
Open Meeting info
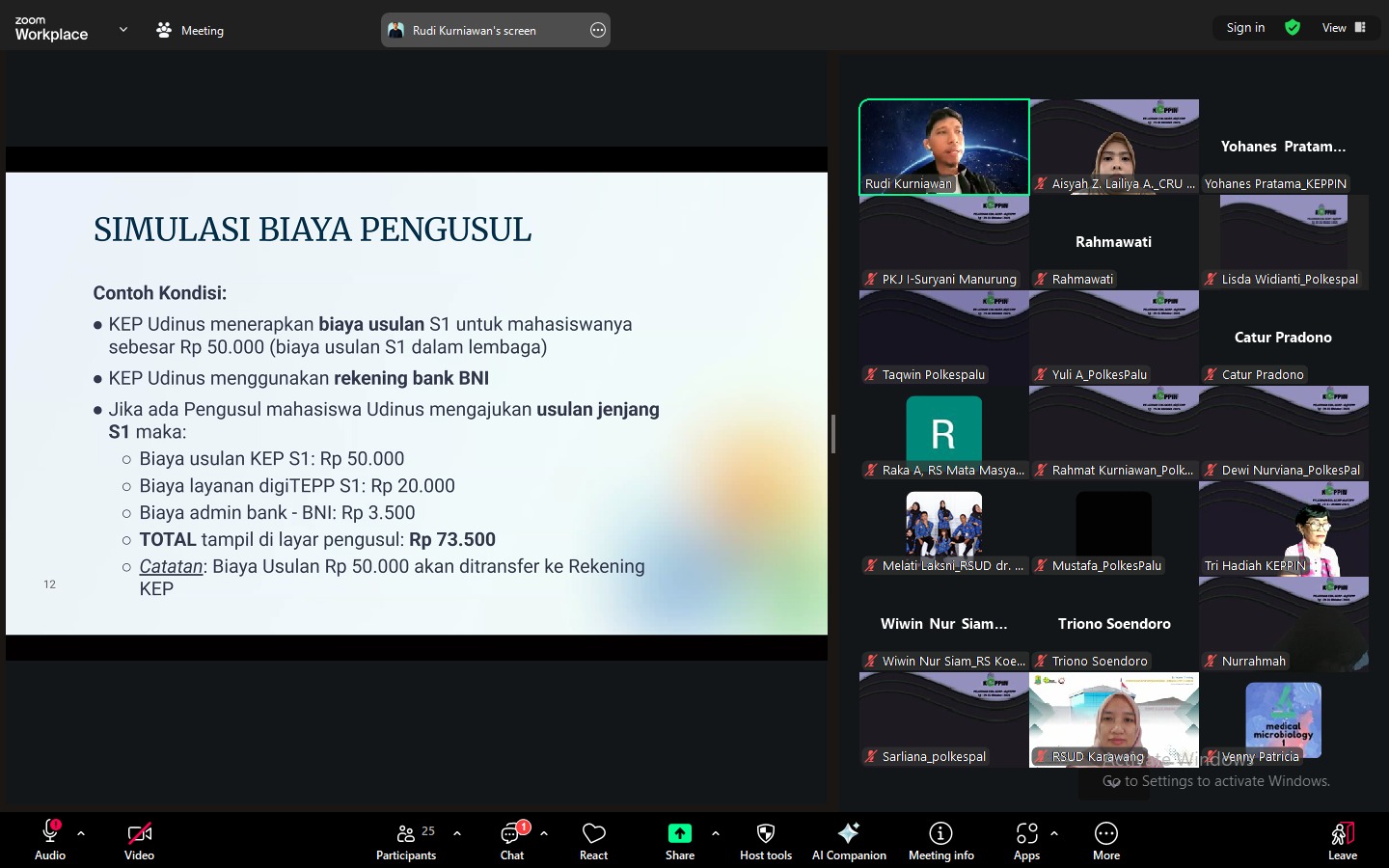940,840
